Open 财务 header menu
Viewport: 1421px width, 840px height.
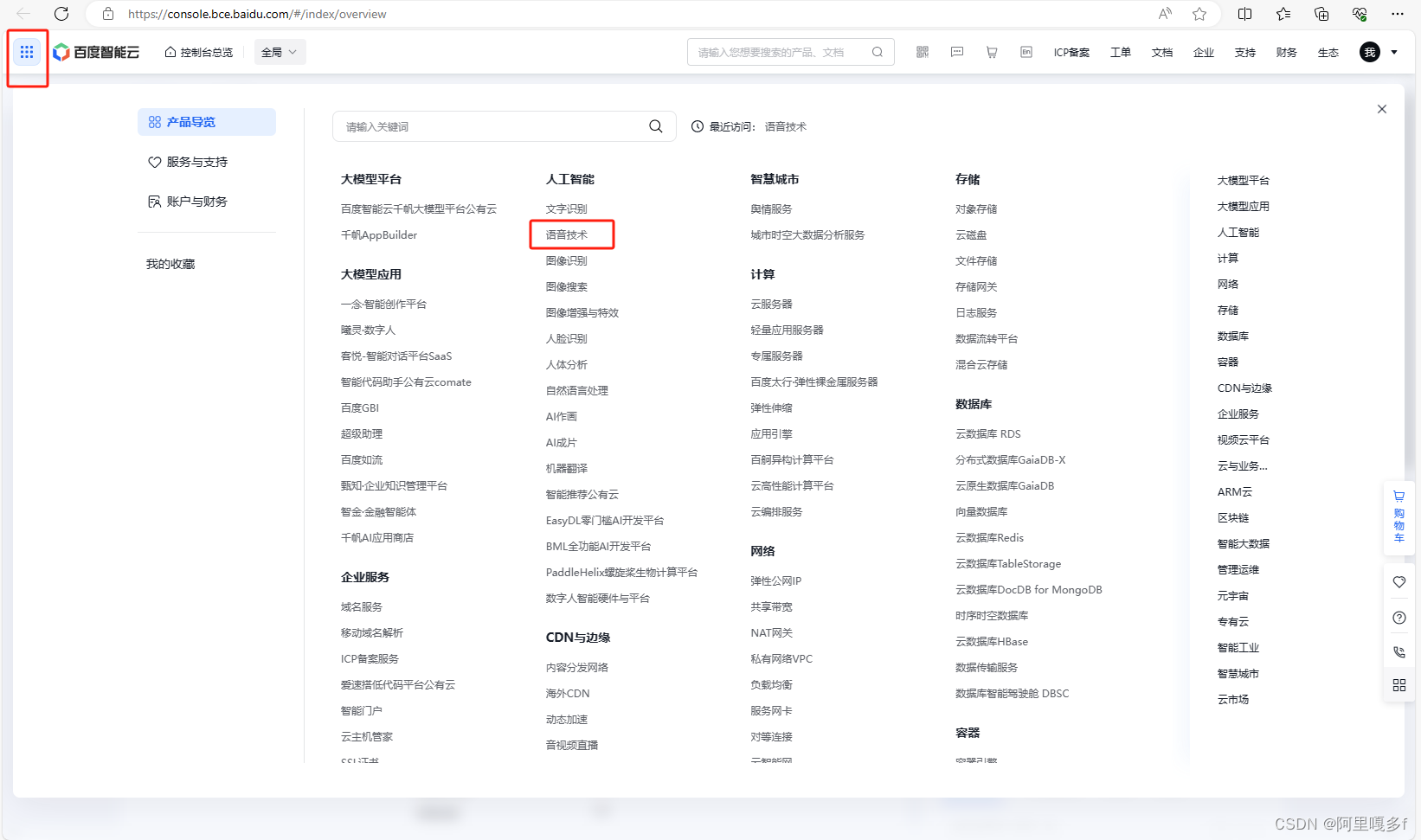click(x=1287, y=52)
